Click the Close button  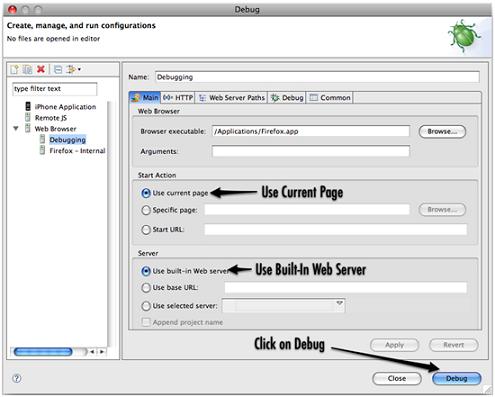397,379
